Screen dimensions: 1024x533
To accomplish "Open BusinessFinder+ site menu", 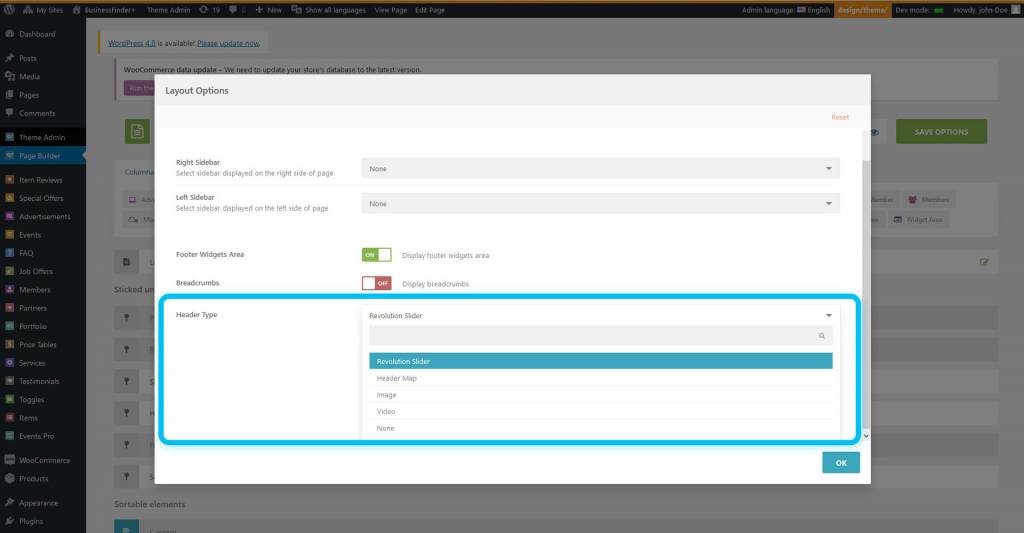I will click(104, 10).
